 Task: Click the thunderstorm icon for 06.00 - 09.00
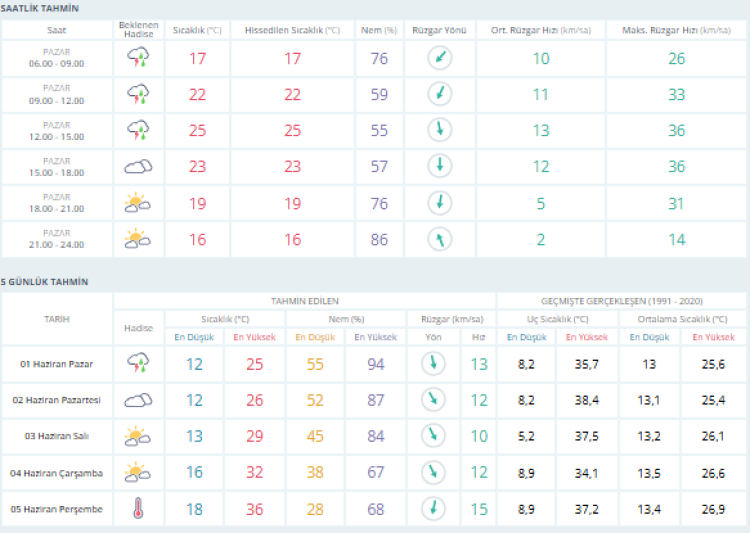[x=138, y=59]
